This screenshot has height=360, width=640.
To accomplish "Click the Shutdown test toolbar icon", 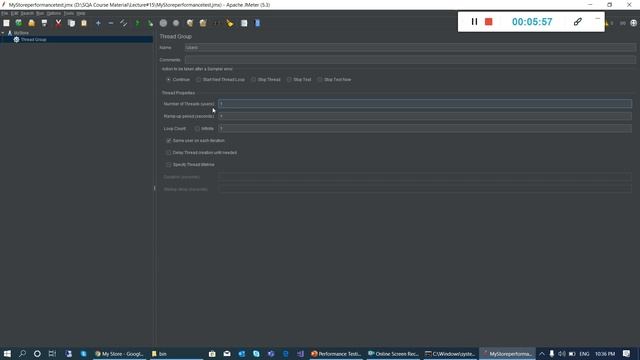I will (x=176, y=23).
